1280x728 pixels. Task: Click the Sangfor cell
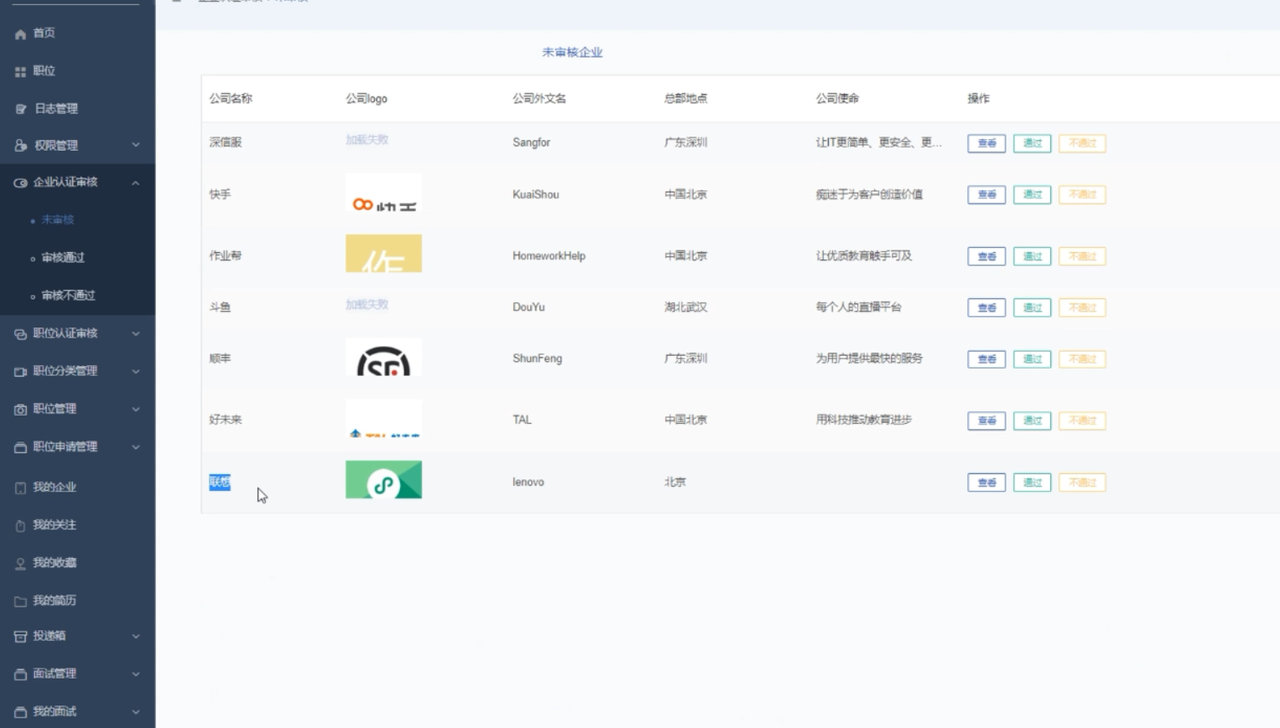(531, 143)
